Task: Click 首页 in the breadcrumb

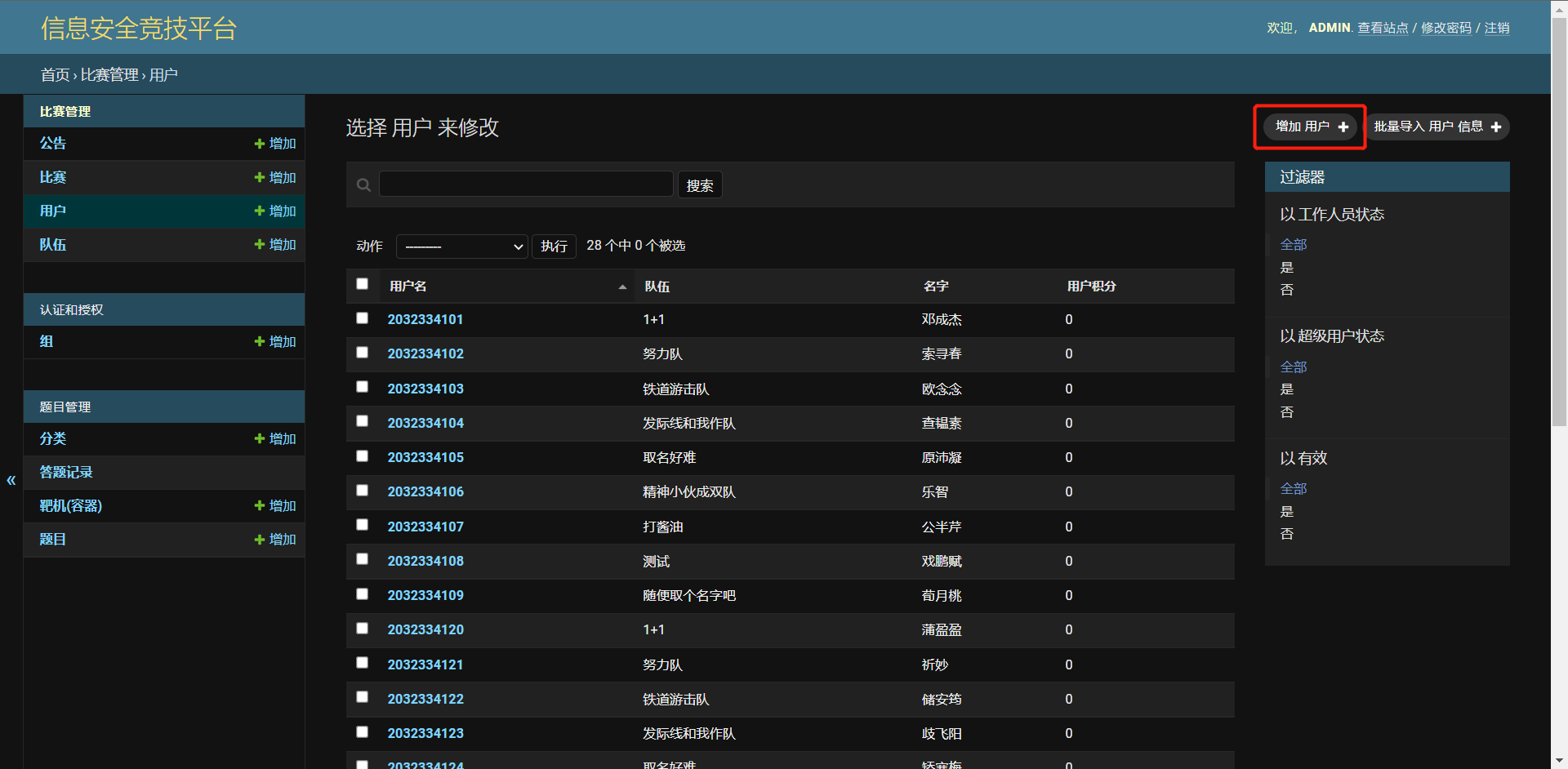Action: tap(56, 75)
